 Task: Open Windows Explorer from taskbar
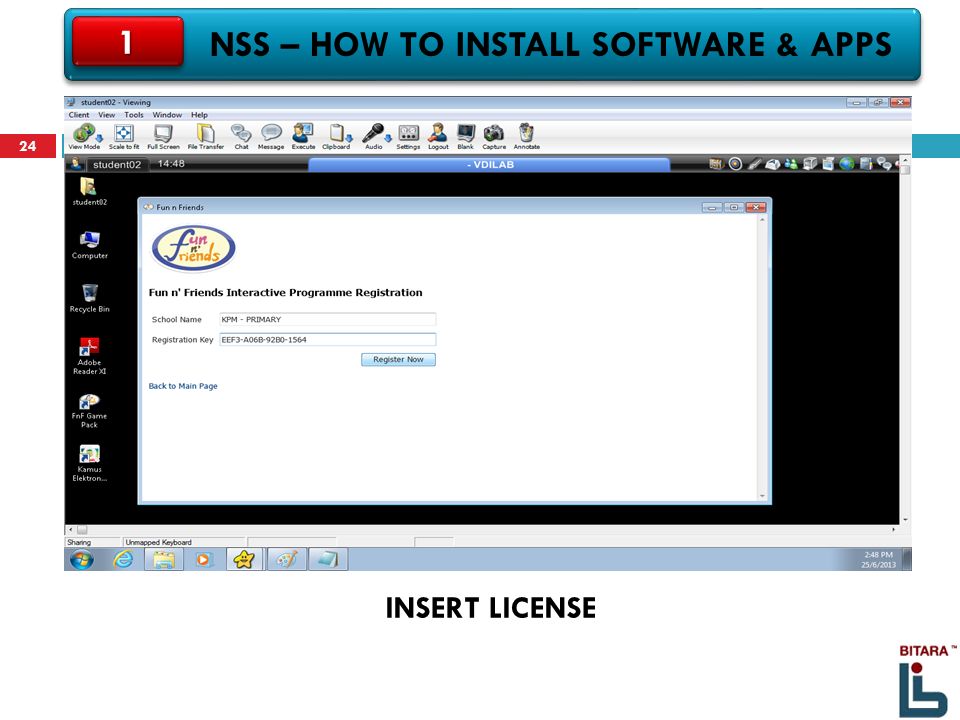163,559
